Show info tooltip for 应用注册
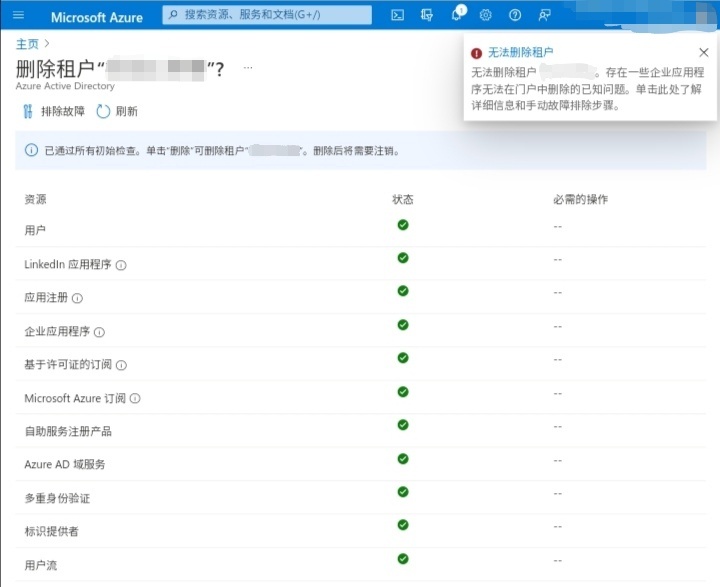The image size is (720, 587). coord(78,298)
